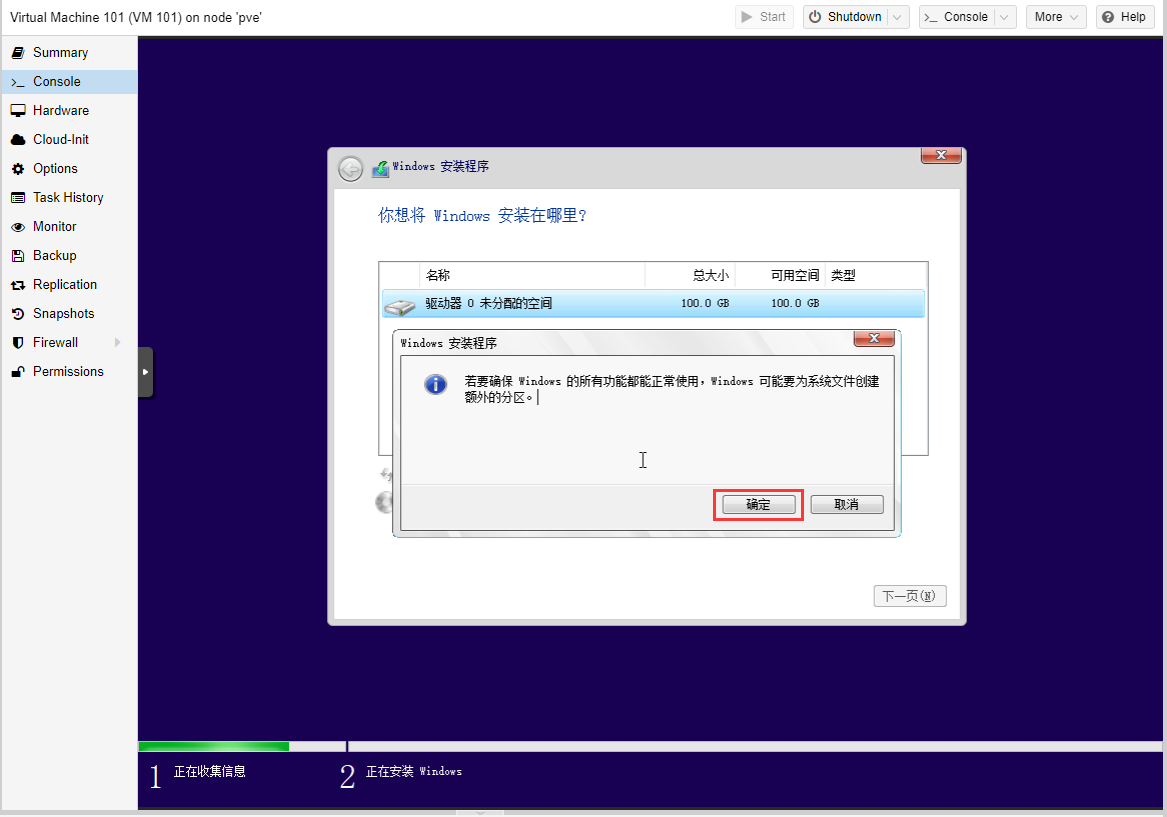Cancel the dialog with 取消 button
The width and height of the screenshot is (1167, 817).
coord(846,505)
